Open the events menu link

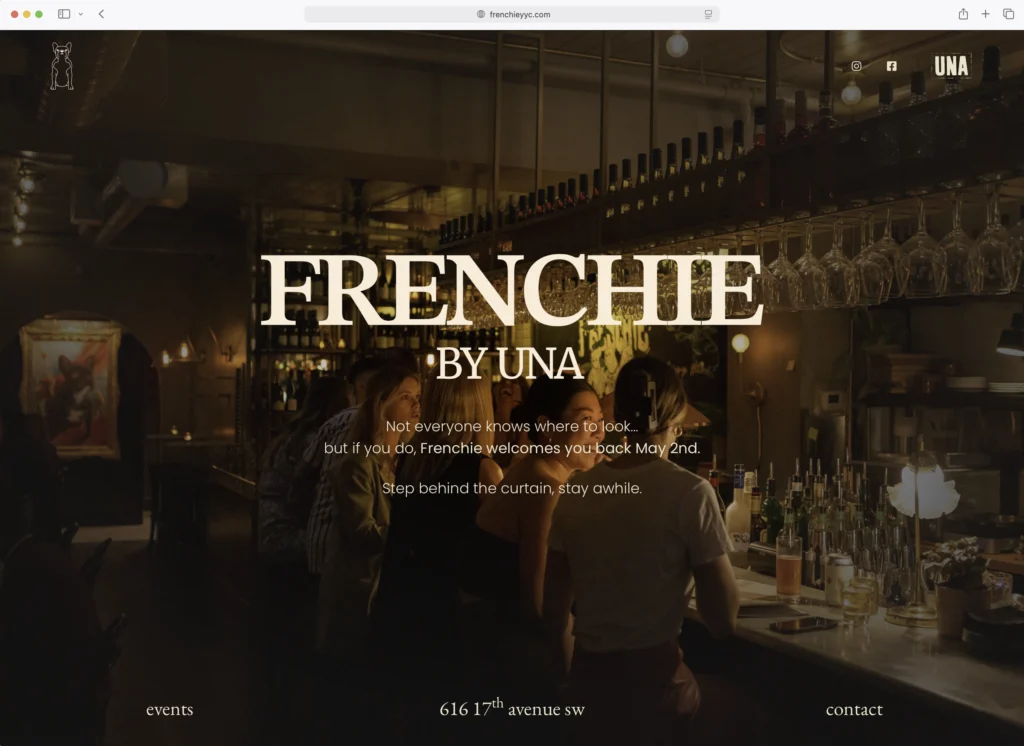tap(169, 710)
